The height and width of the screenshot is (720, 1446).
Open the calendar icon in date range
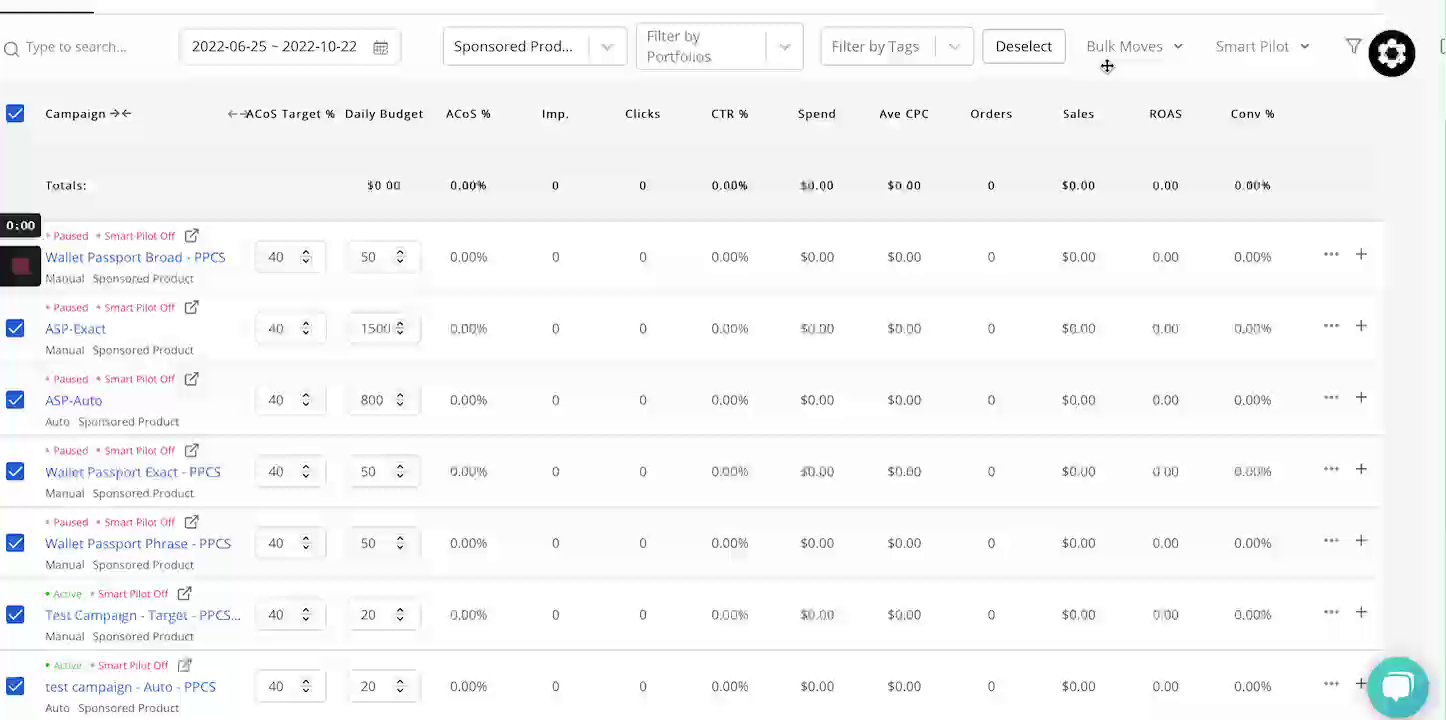point(381,47)
